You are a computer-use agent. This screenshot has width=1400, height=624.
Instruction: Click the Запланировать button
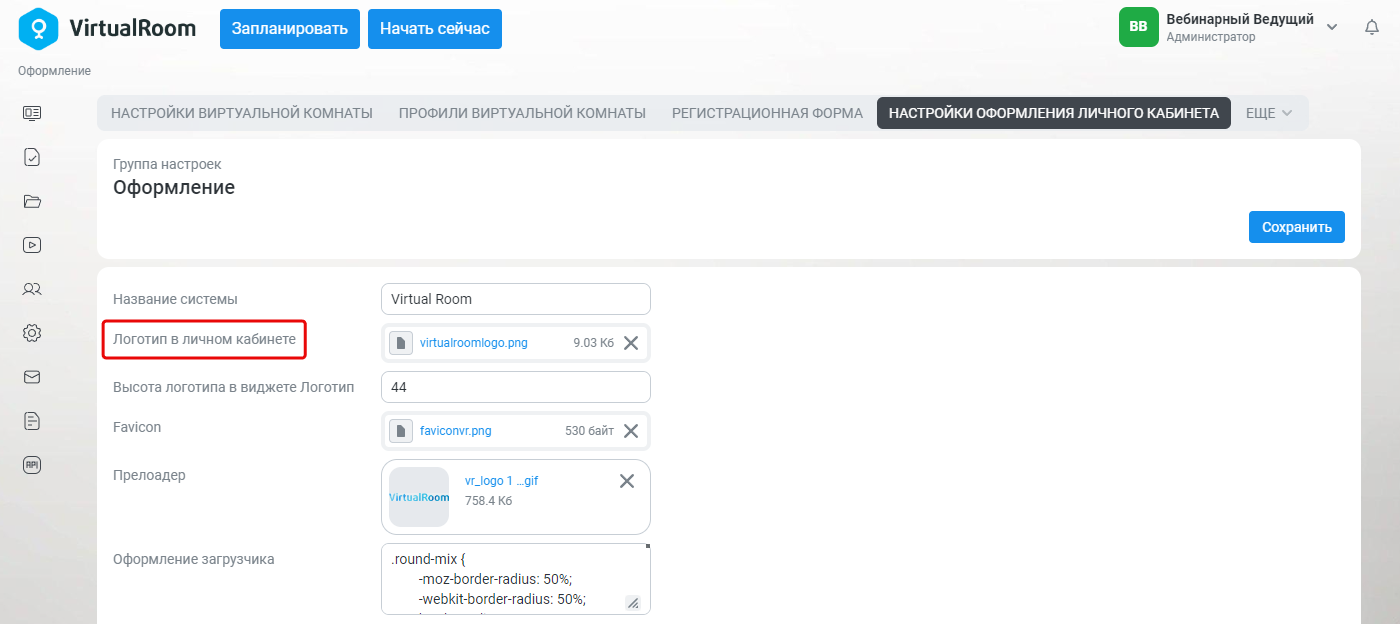tap(290, 29)
